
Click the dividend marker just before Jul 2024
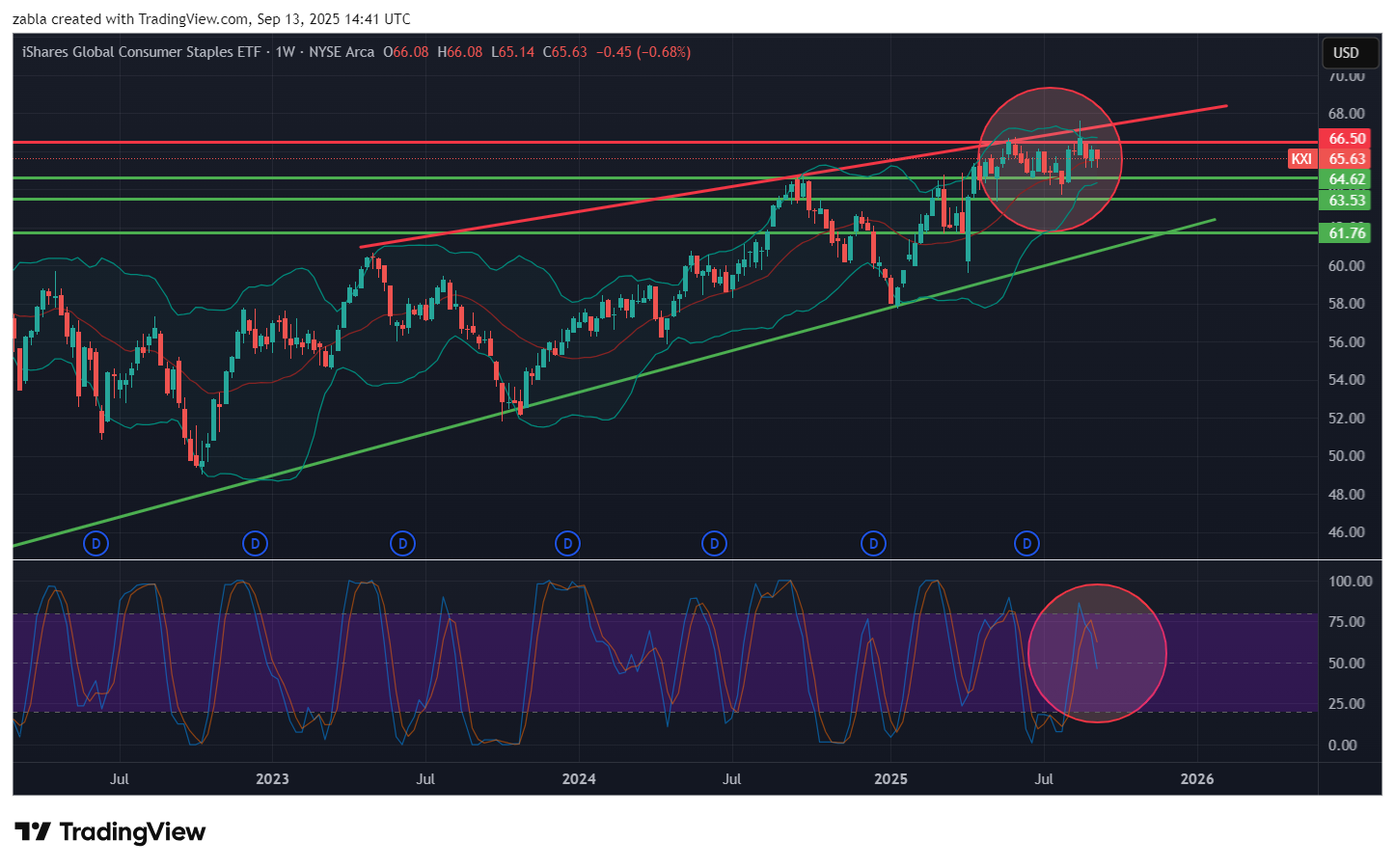714,544
